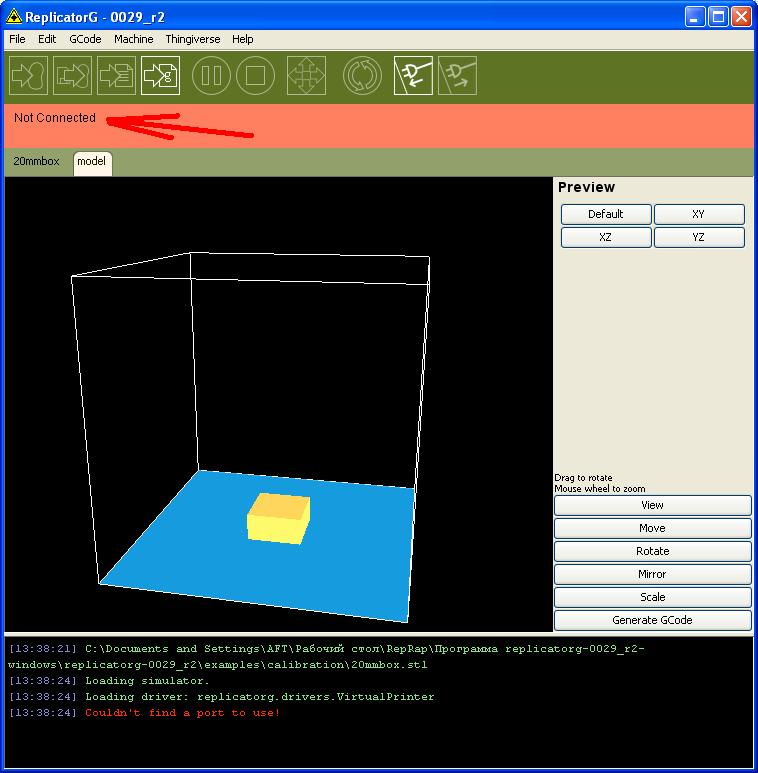The height and width of the screenshot is (773, 758).
Task: Switch preview to XY view
Action: click(x=698, y=214)
